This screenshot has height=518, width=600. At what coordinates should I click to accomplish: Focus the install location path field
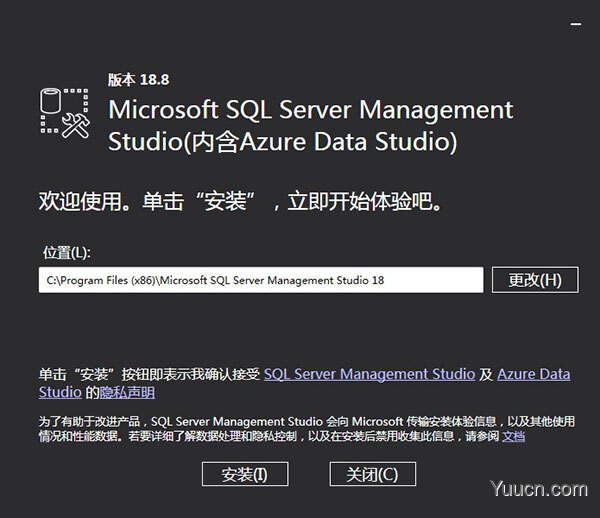tap(261, 280)
